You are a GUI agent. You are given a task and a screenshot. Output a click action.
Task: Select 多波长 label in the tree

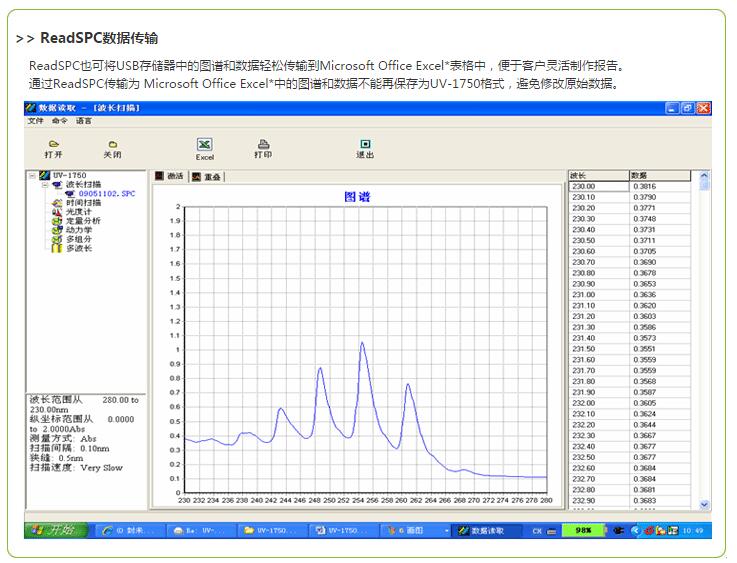click(x=79, y=248)
